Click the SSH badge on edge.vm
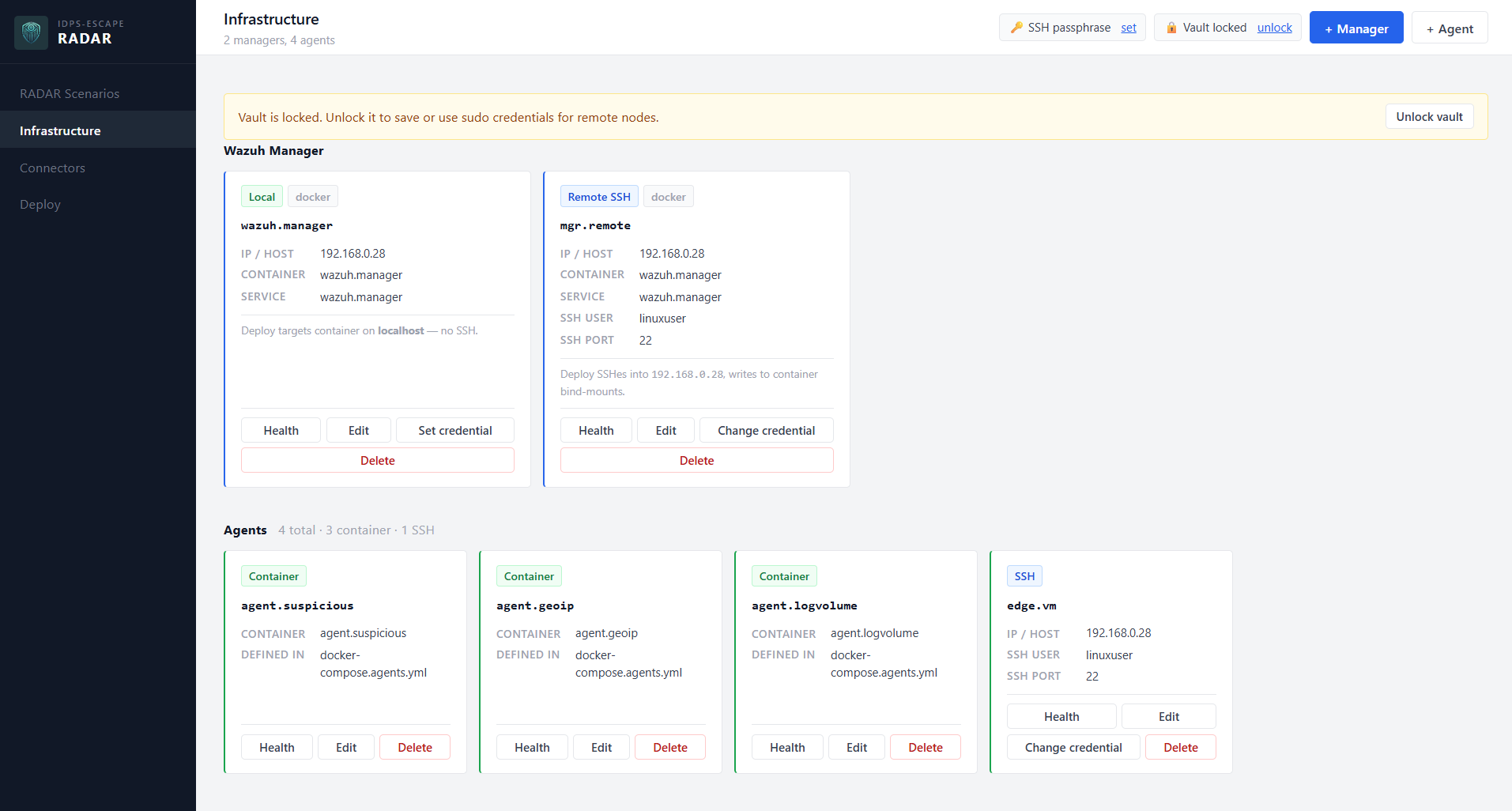Image resolution: width=1512 pixels, height=811 pixels. pyautogui.click(x=1024, y=575)
